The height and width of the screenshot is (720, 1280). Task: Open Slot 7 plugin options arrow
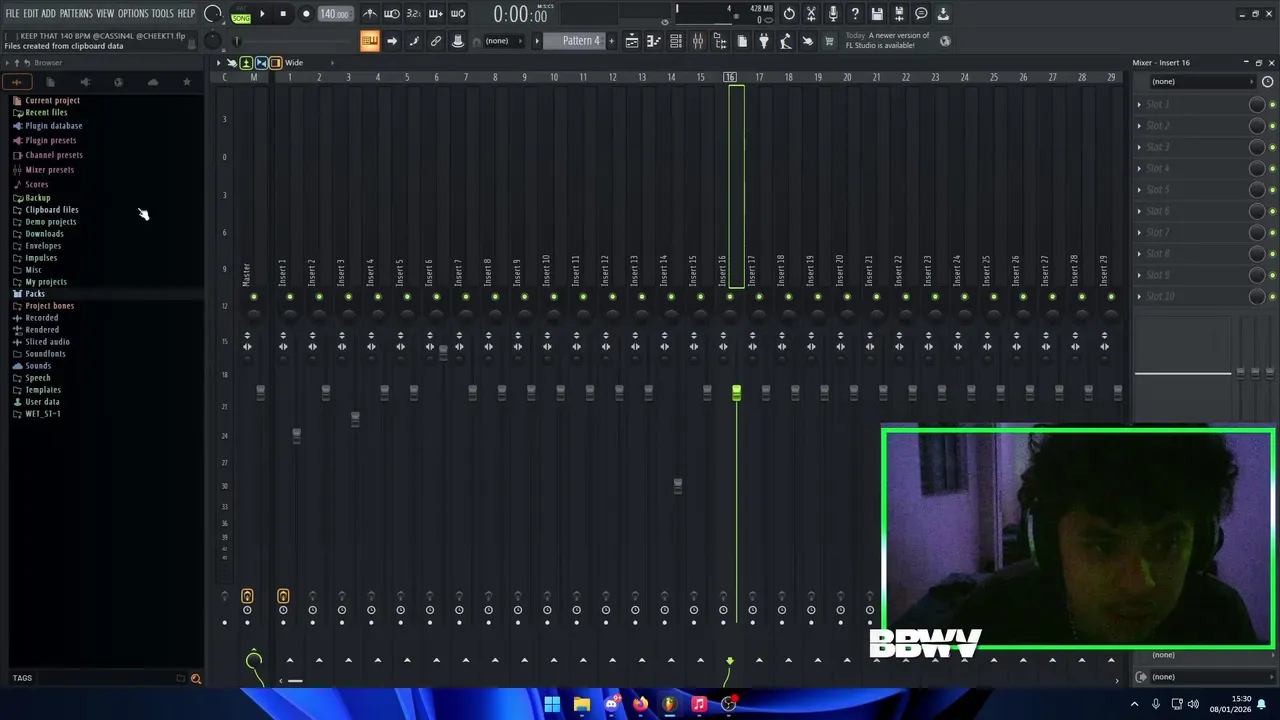pyautogui.click(x=1139, y=232)
